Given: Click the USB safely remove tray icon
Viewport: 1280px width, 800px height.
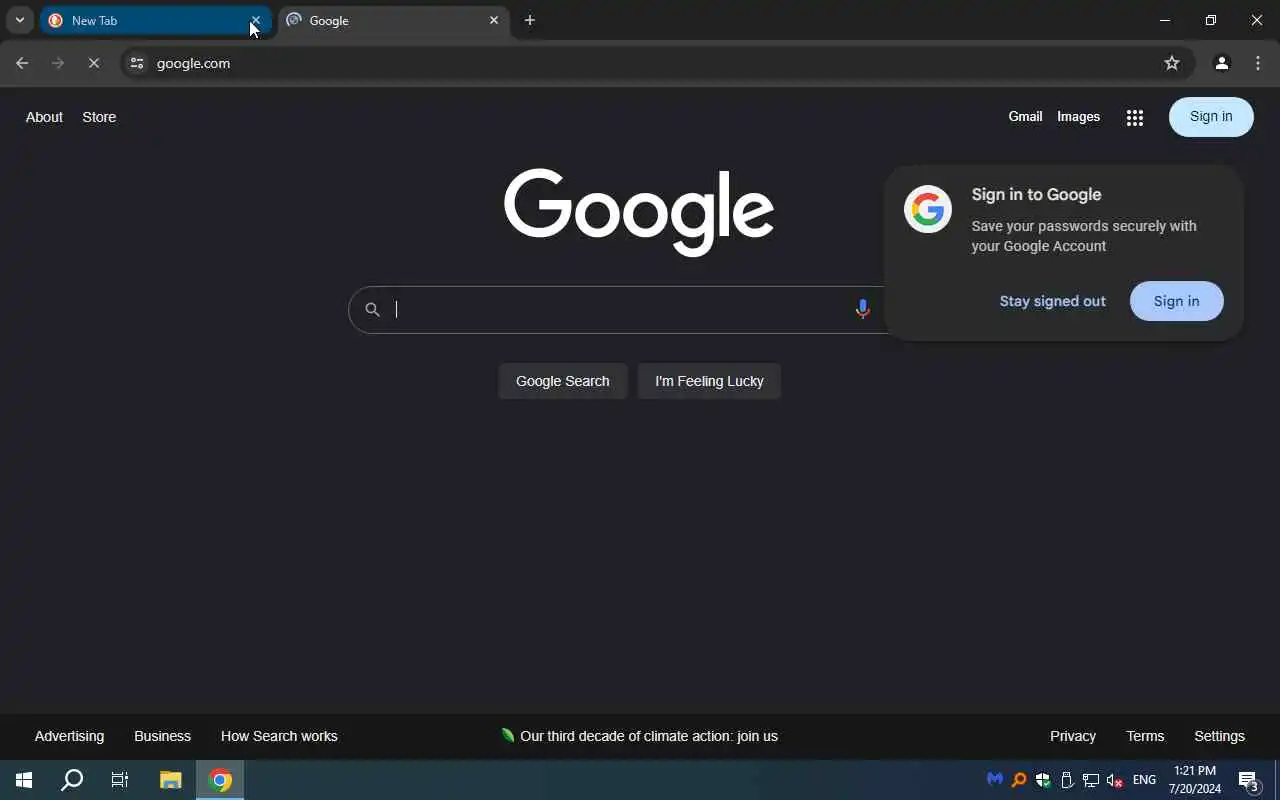Looking at the screenshot, I should coord(1067,780).
